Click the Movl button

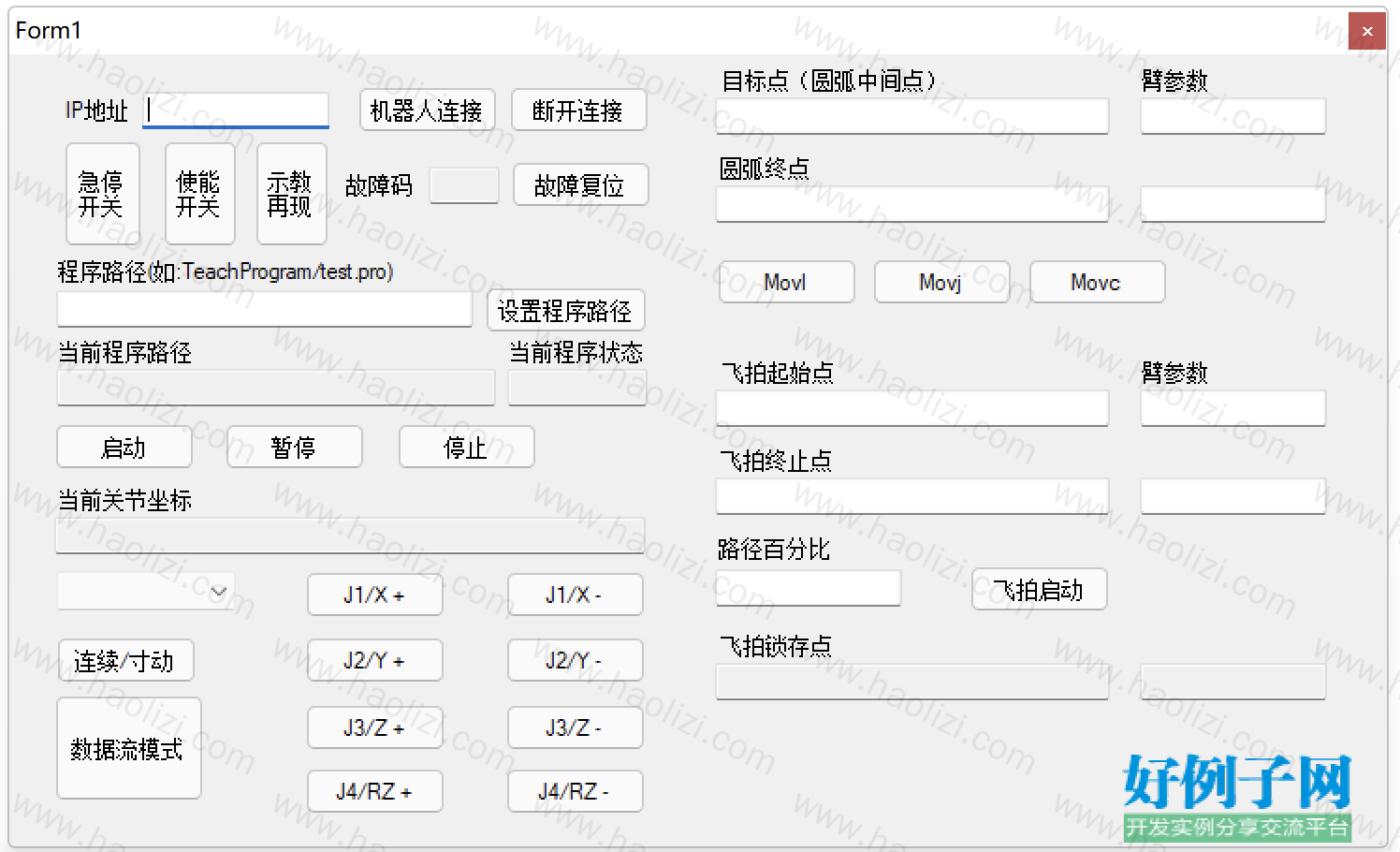[786, 282]
